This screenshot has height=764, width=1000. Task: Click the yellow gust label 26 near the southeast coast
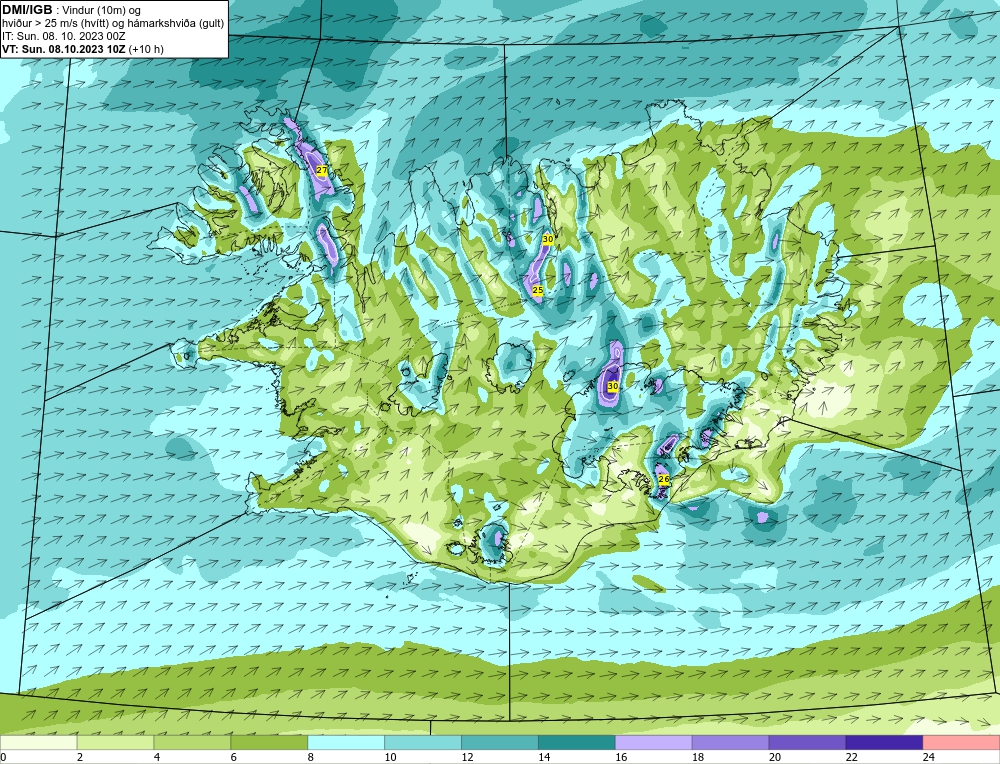coord(663,479)
